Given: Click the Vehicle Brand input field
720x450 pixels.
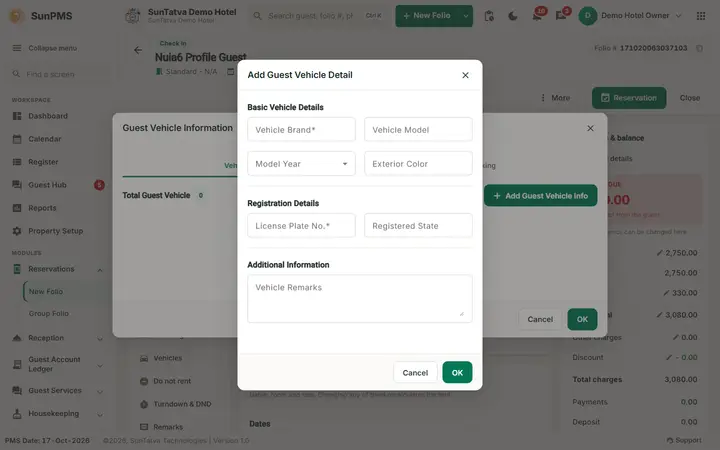Looking at the screenshot, I should [x=301, y=129].
